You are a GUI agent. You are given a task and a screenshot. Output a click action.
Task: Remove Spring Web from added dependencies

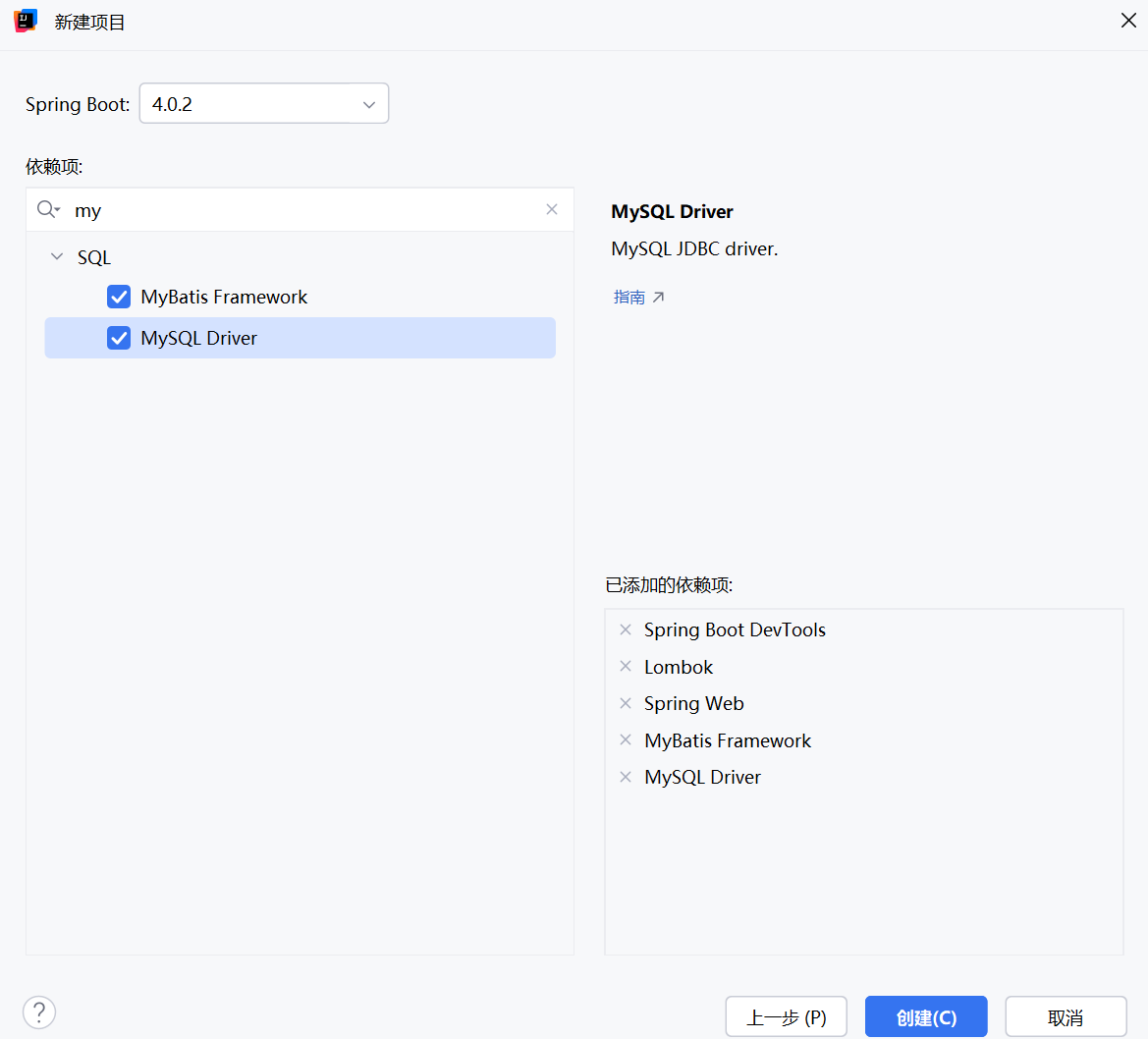[x=626, y=703]
